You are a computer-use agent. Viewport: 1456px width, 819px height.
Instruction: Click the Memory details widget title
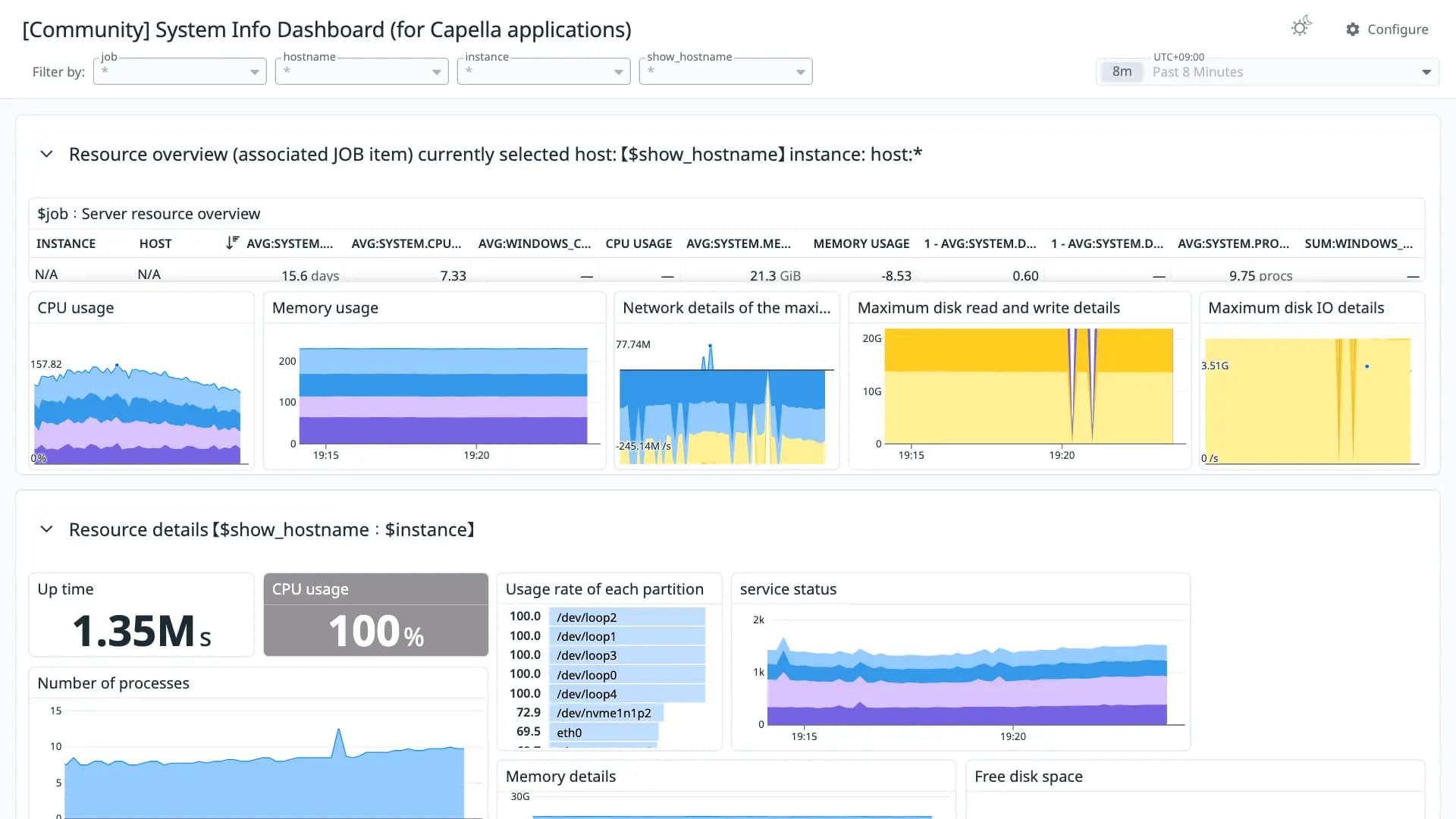coord(560,777)
